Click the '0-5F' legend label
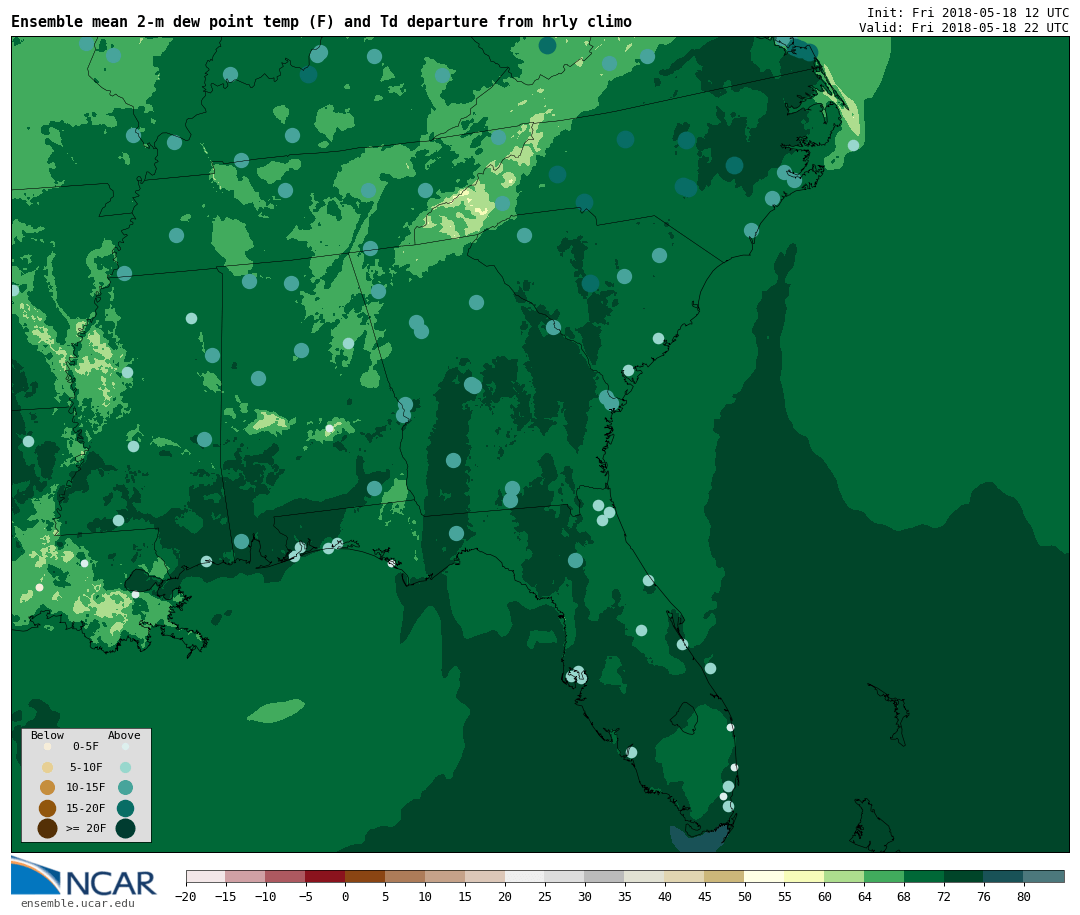The height and width of the screenshot is (915, 1080). tap(86, 746)
